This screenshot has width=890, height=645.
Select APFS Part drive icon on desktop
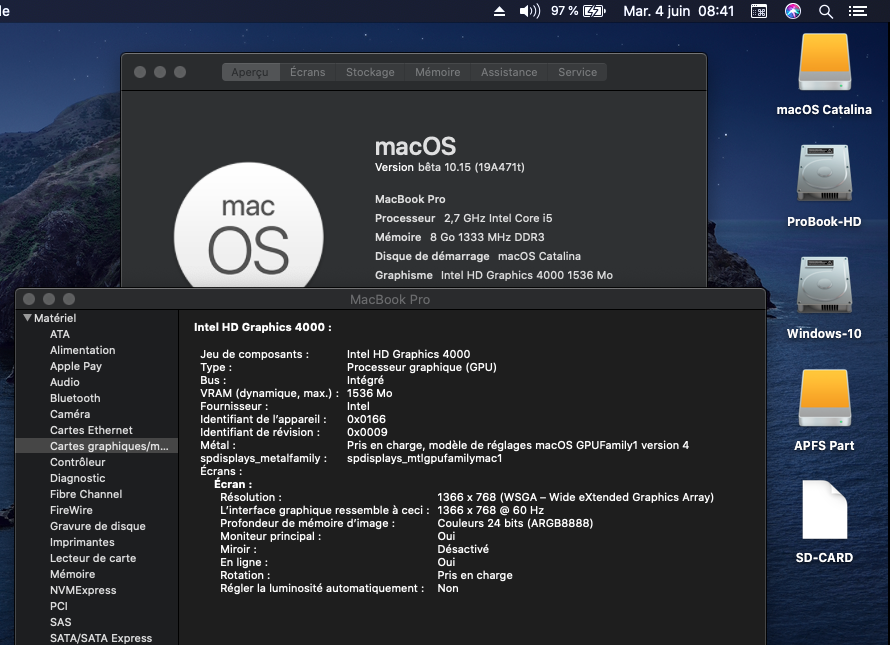824,399
